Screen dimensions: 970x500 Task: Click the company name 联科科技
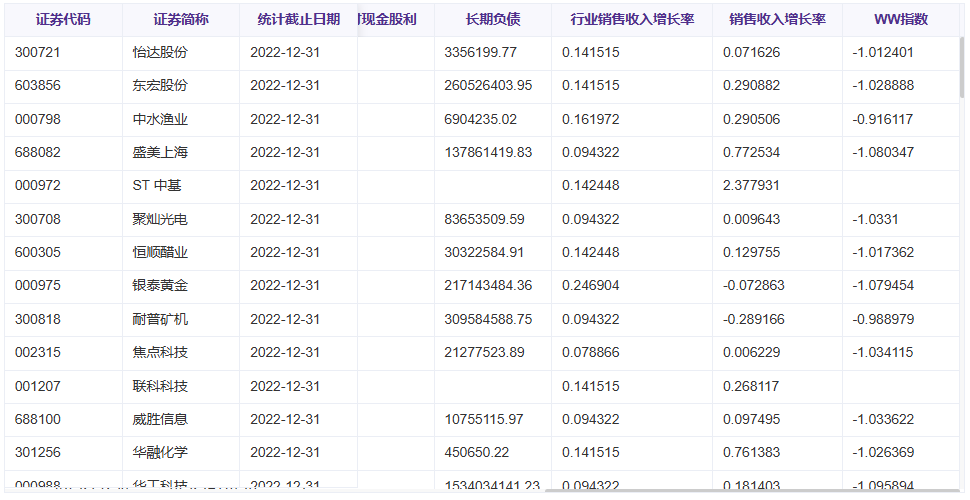[160, 386]
